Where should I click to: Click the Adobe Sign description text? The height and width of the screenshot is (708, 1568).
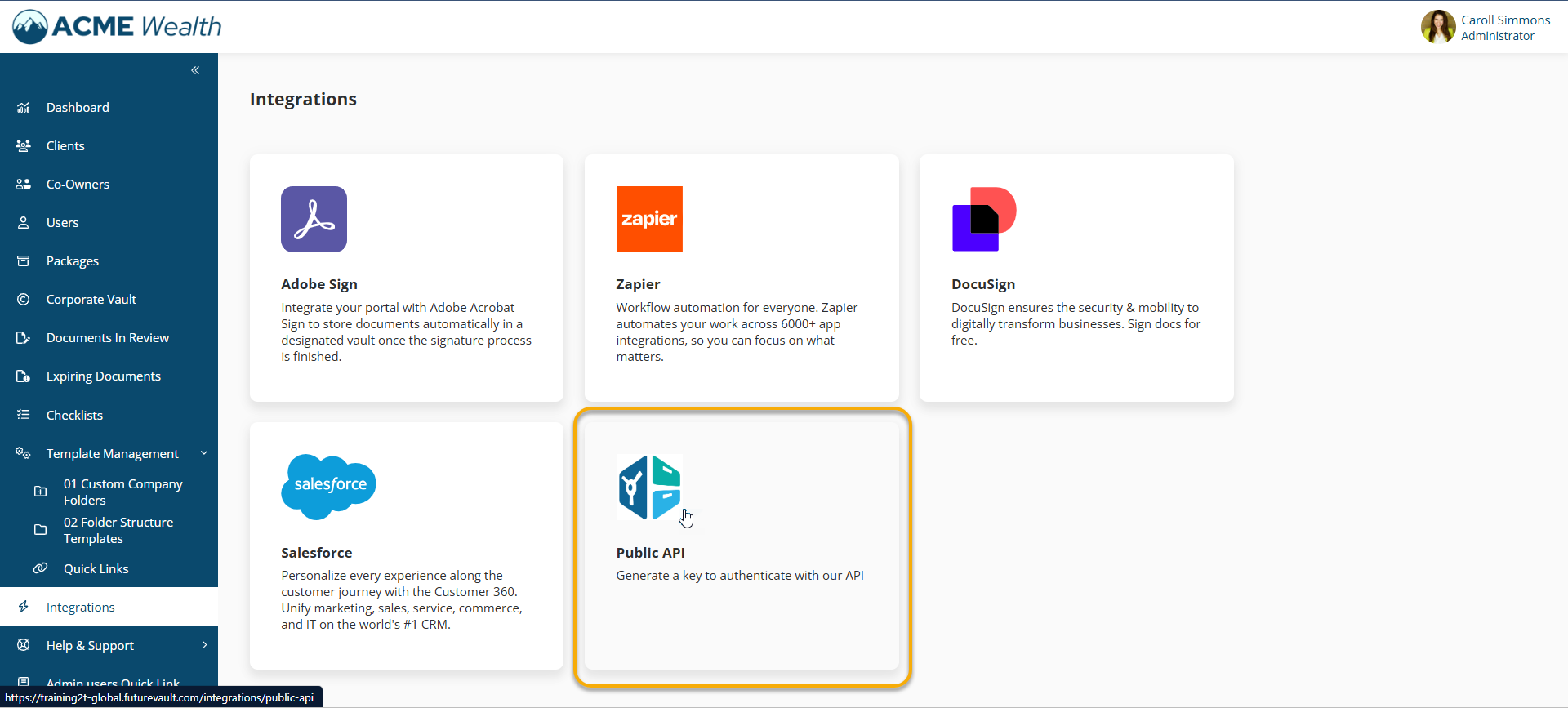click(407, 332)
